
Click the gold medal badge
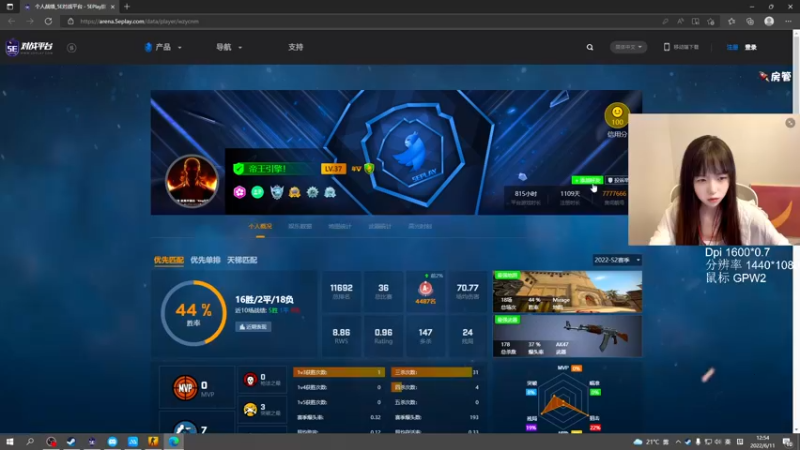(x=294, y=192)
